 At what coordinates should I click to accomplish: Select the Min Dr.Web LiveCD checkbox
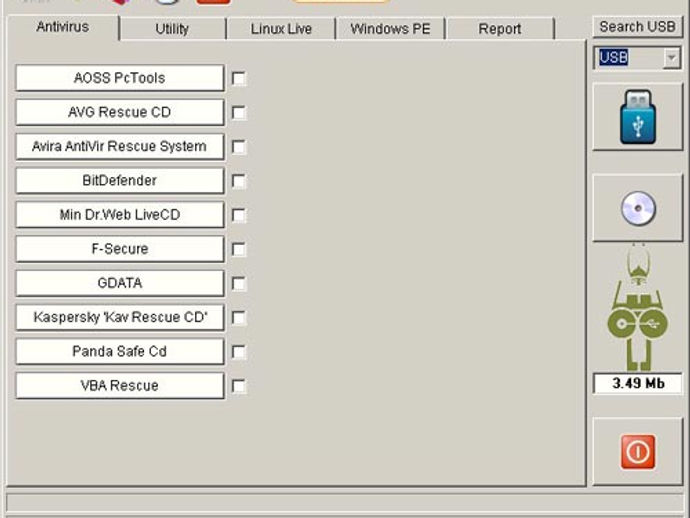tap(239, 215)
